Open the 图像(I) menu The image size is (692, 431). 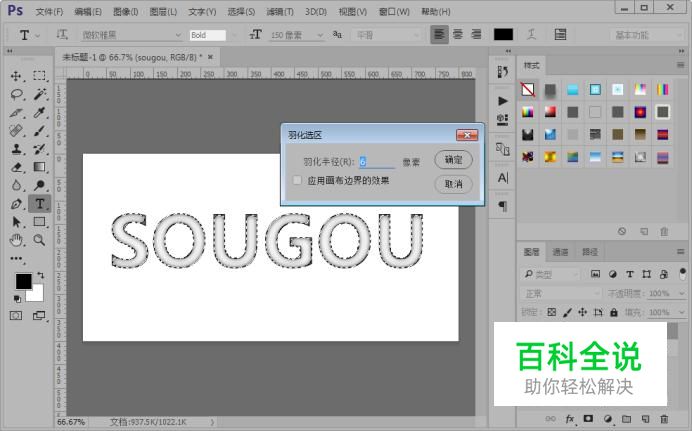125,12
